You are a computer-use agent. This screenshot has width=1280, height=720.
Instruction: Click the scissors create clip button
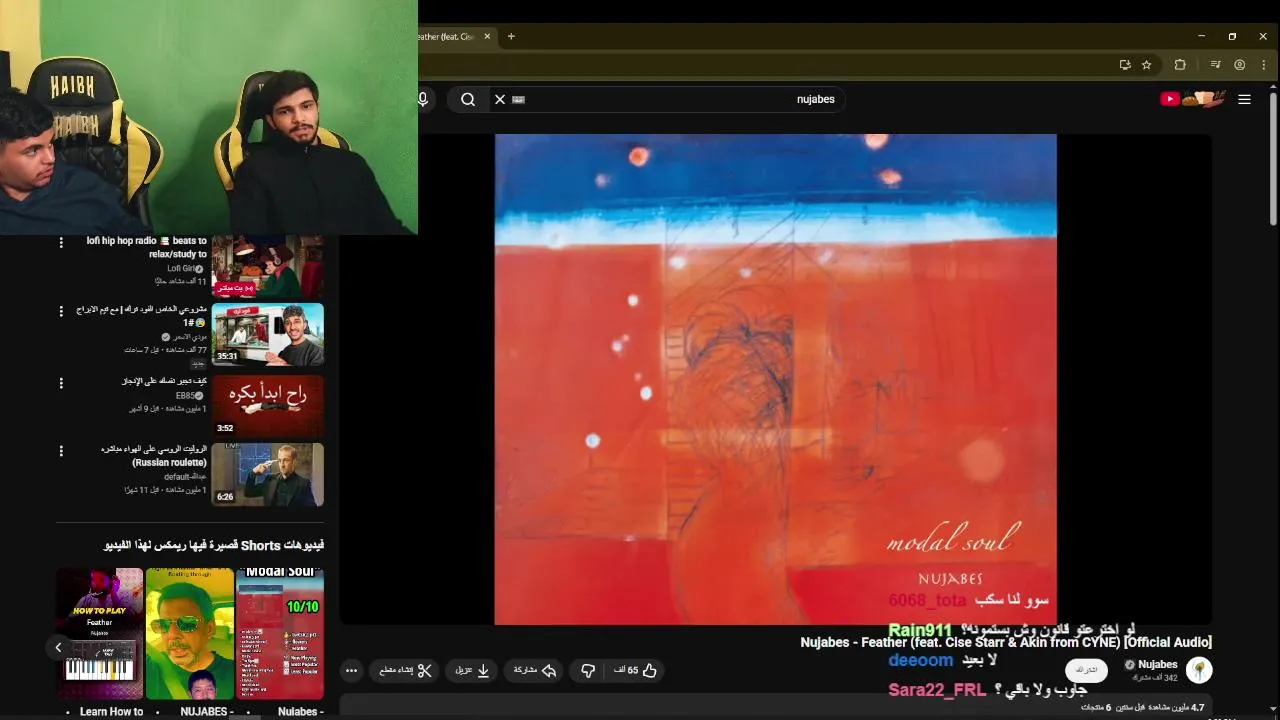coord(406,670)
